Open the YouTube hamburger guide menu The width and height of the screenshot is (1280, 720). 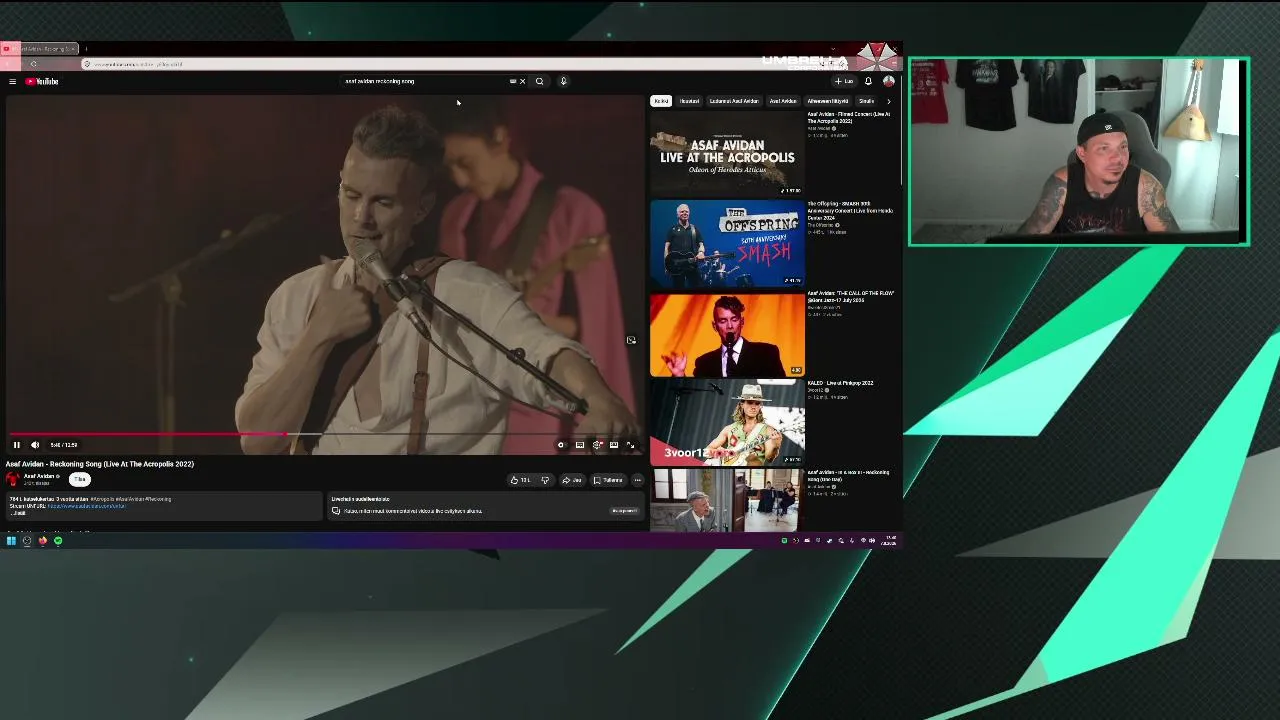[x=12, y=81]
